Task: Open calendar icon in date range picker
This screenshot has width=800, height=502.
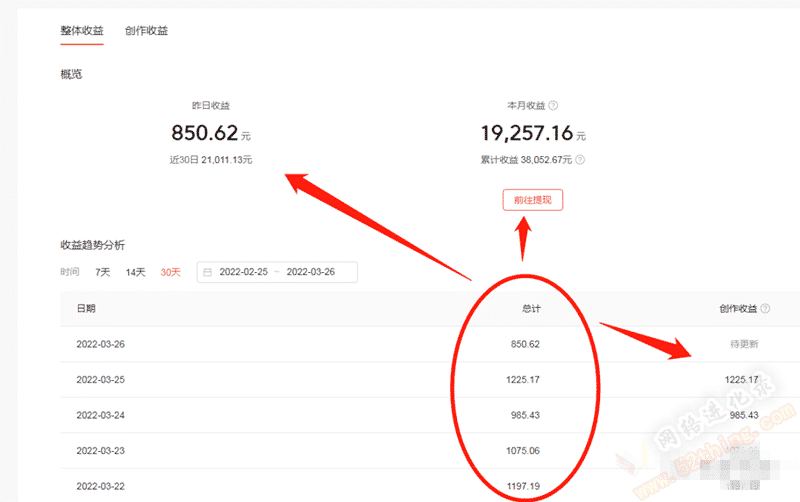Action: (x=208, y=272)
